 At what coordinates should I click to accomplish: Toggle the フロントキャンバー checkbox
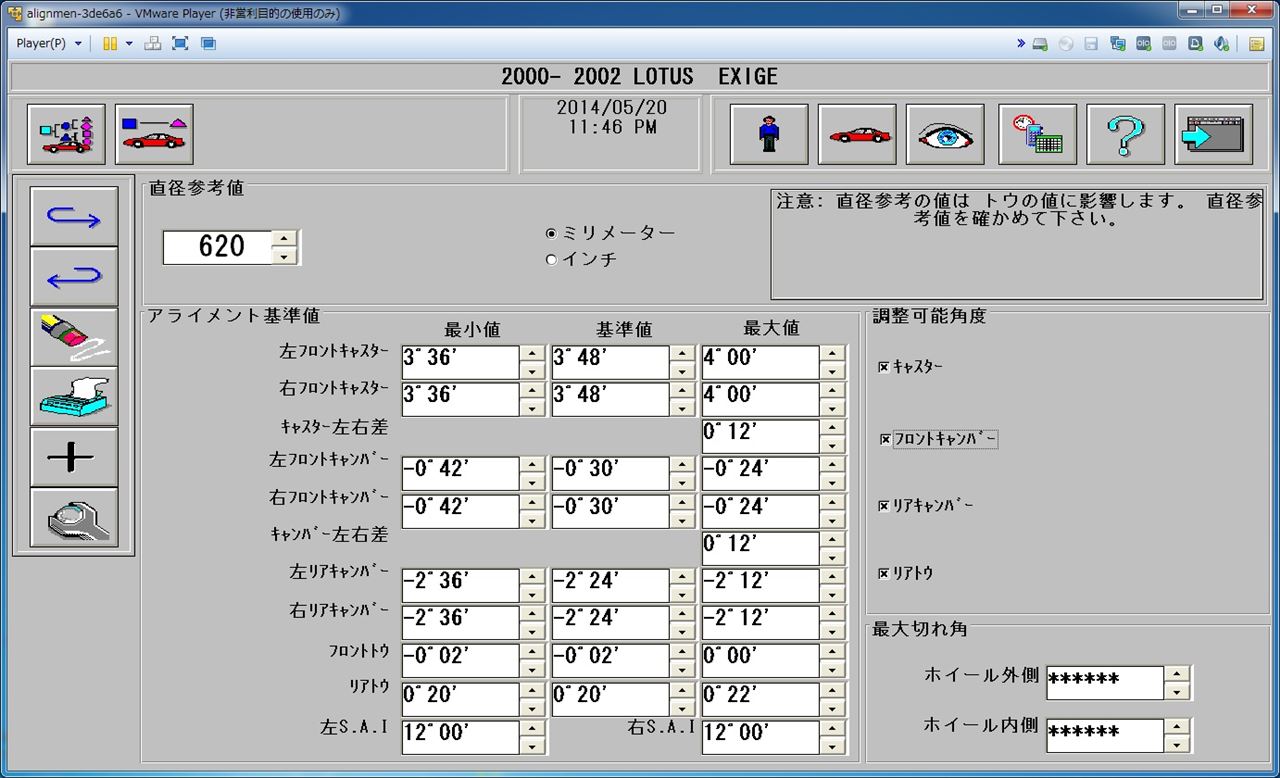click(x=885, y=439)
